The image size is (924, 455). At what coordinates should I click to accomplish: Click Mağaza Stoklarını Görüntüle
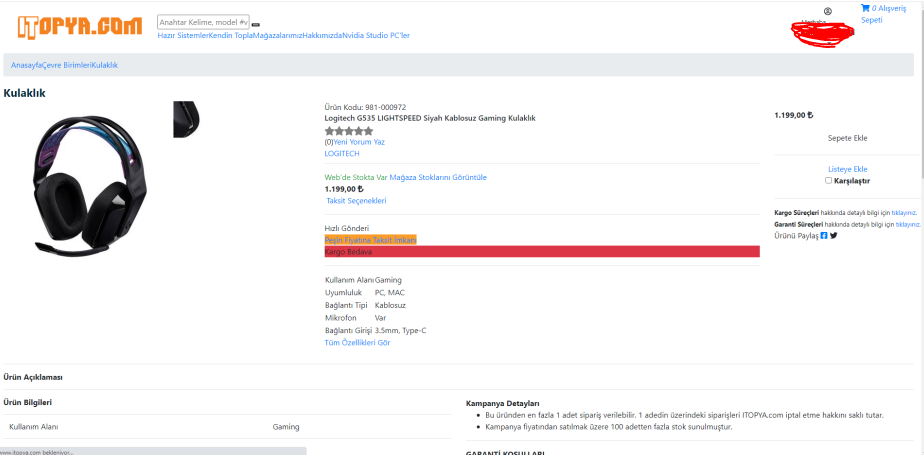coord(438,177)
